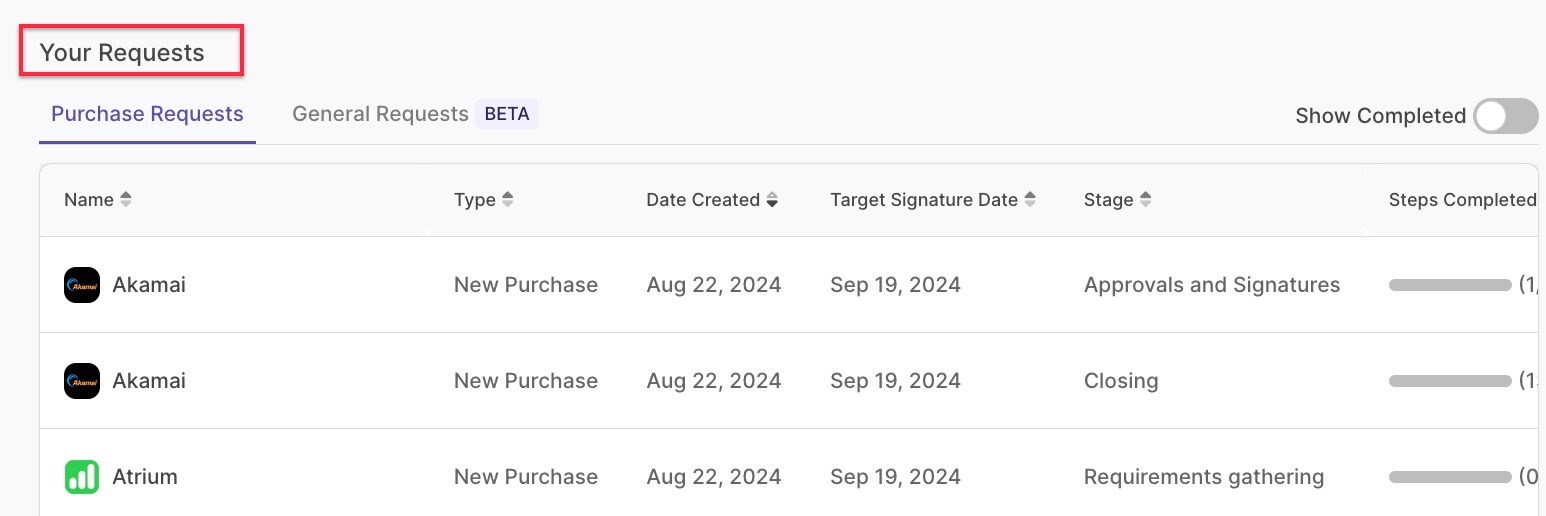Open the Akamai Approvals and Signatures request

point(788,285)
